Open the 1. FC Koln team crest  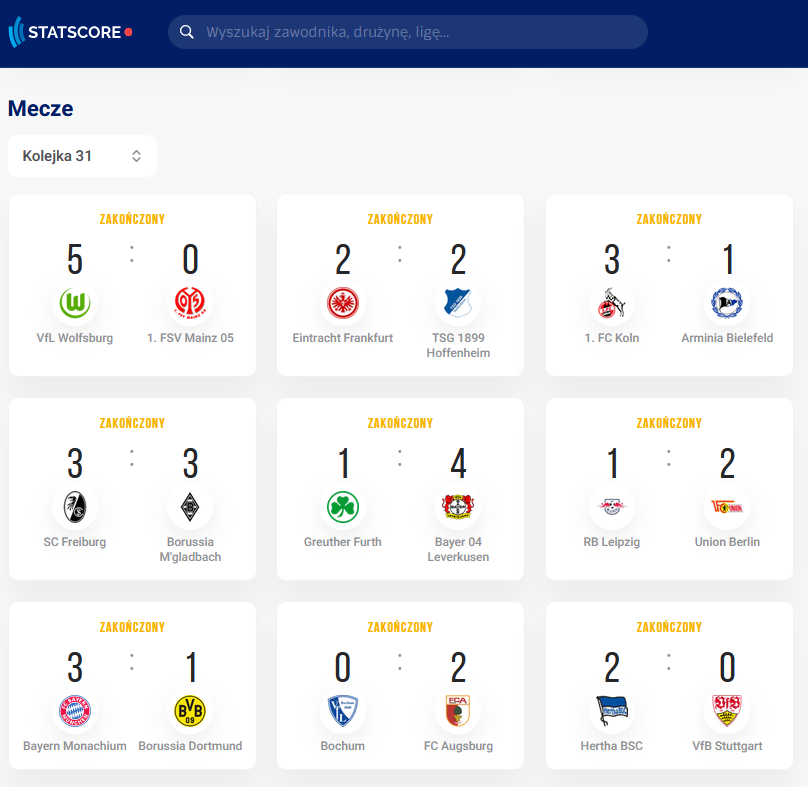click(x=612, y=303)
